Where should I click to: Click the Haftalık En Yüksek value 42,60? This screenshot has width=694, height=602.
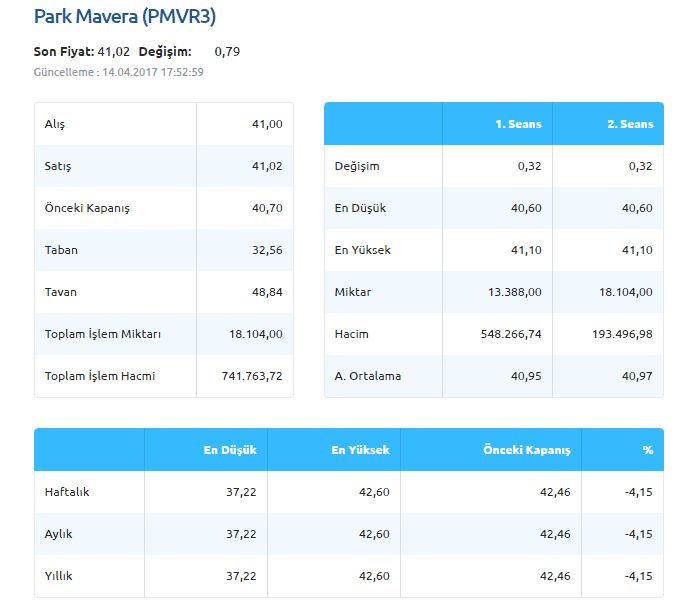tap(374, 492)
